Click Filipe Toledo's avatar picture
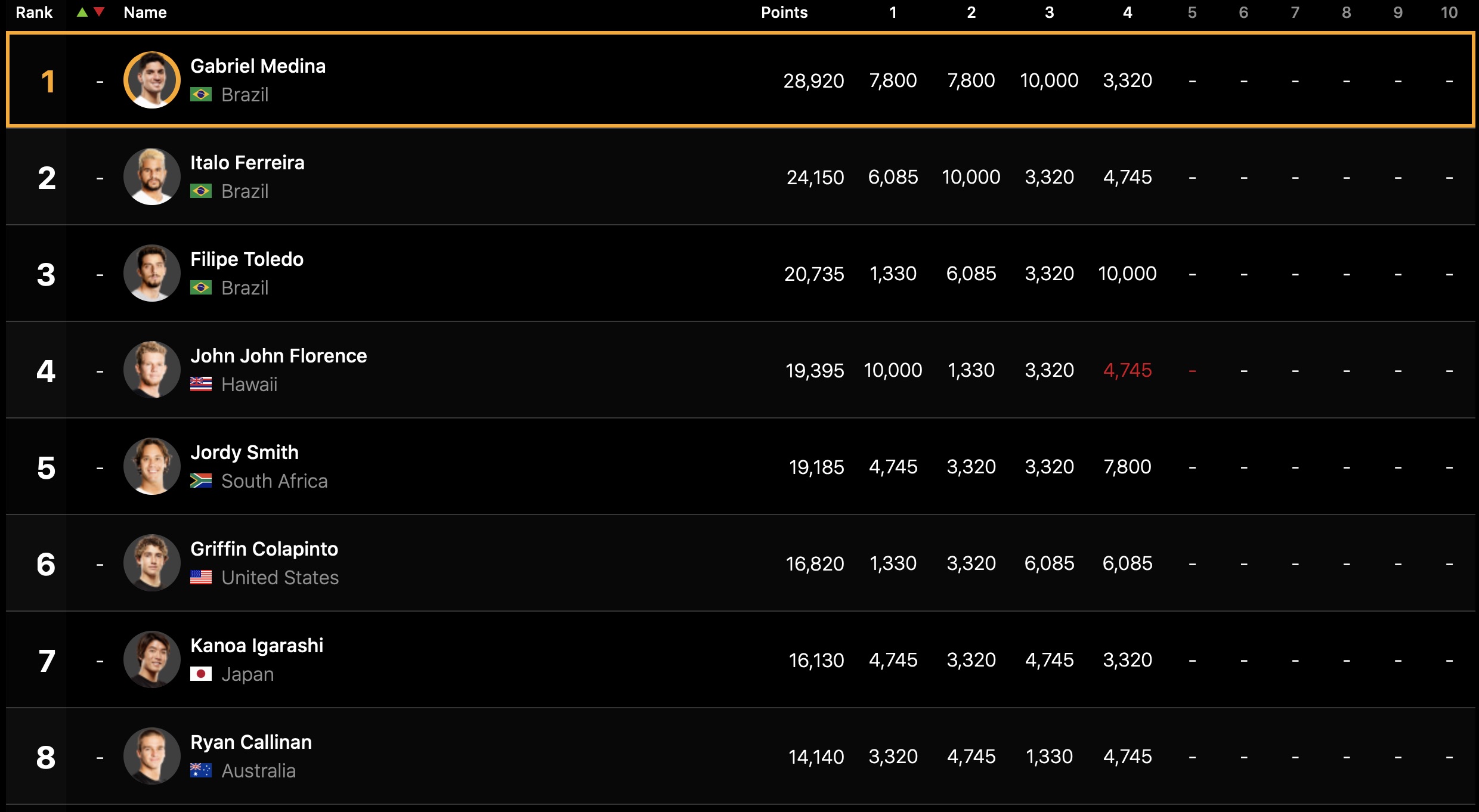The width and height of the screenshot is (1479, 812). (x=151, y=273)
